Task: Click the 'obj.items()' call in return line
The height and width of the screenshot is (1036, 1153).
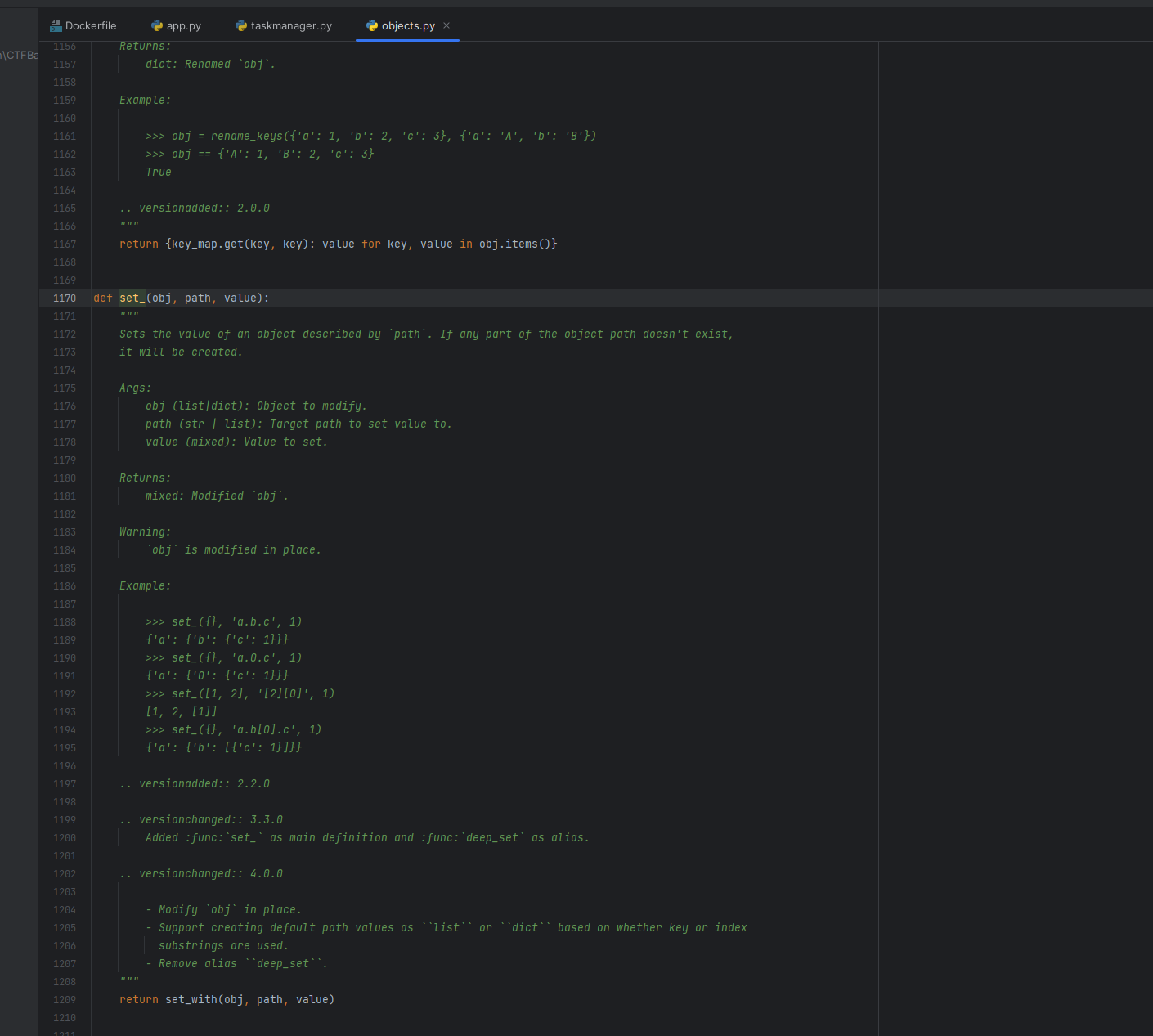Action: coord(515,244)
